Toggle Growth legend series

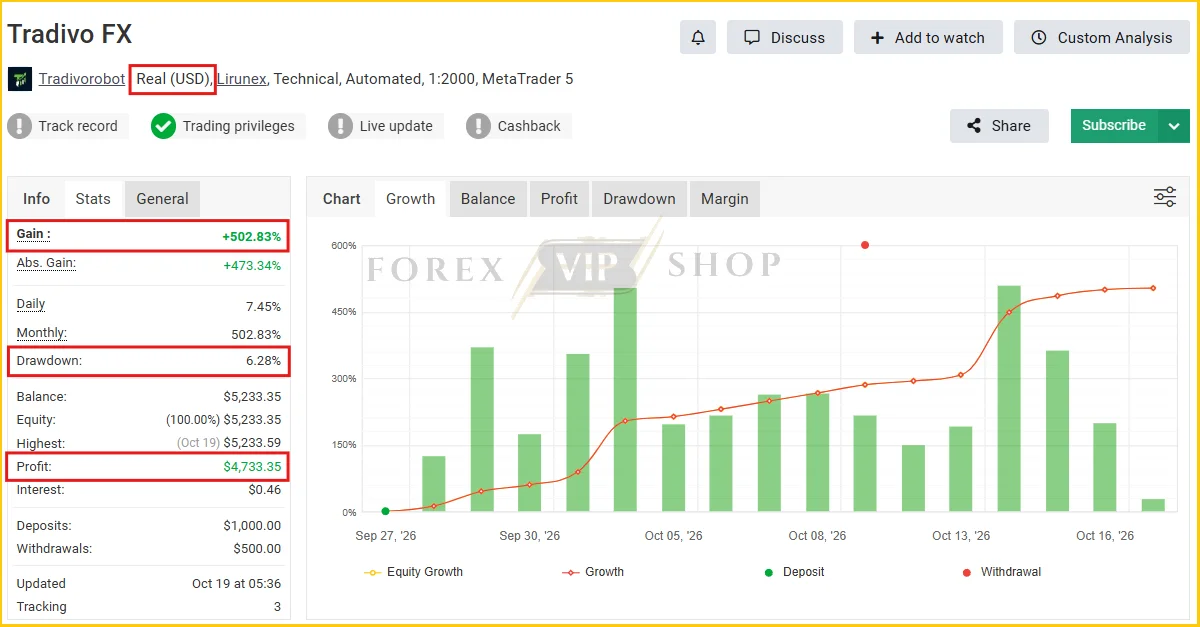[x=593, y=572]
